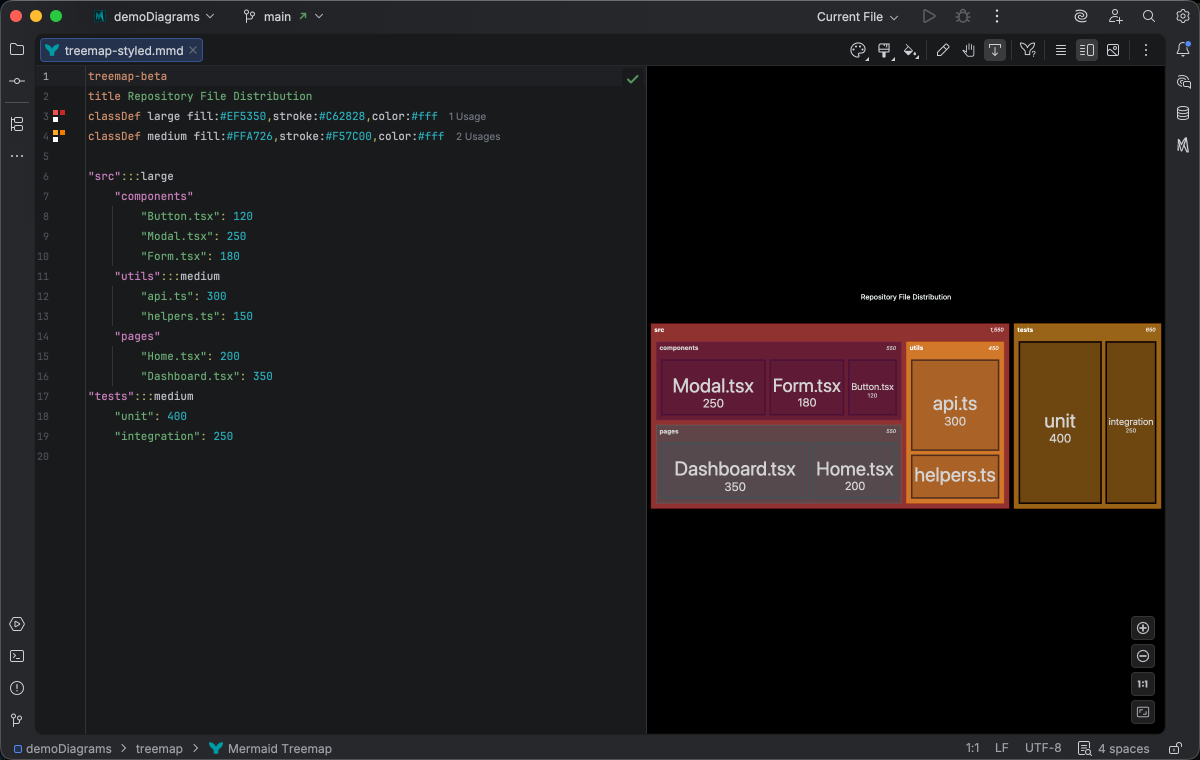Switch to editor and preview split view

(x=1087, y=50)
